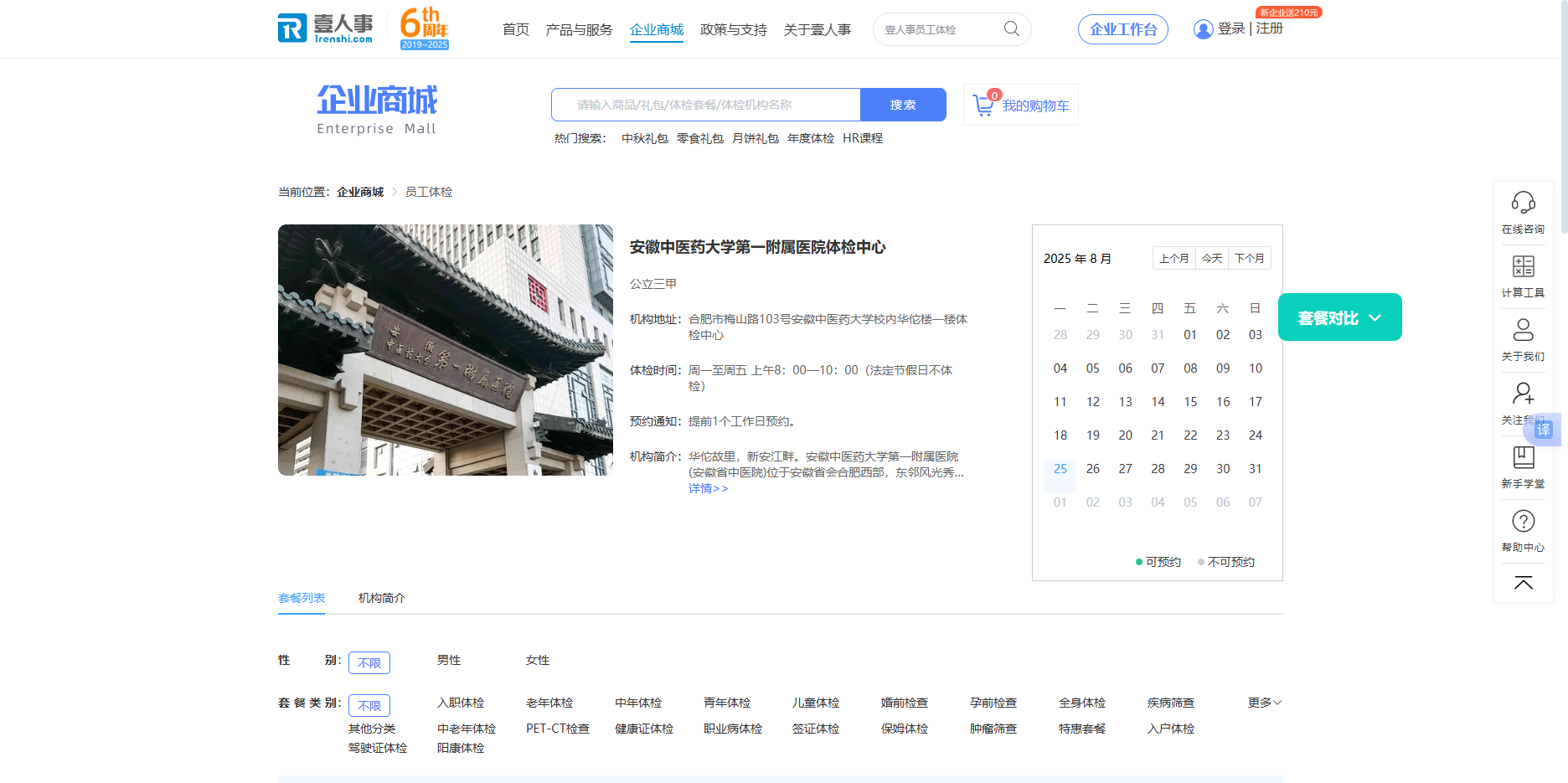Jump to 今天 in calendar

(1212, 258)
